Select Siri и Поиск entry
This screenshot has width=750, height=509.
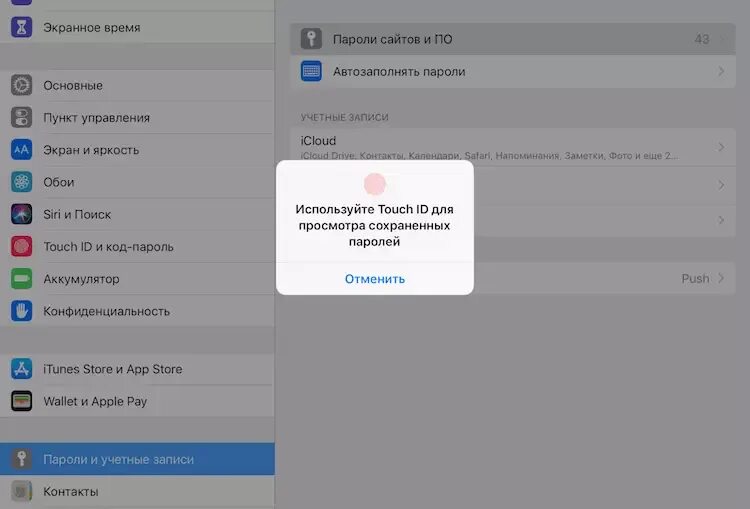(137, 214)
